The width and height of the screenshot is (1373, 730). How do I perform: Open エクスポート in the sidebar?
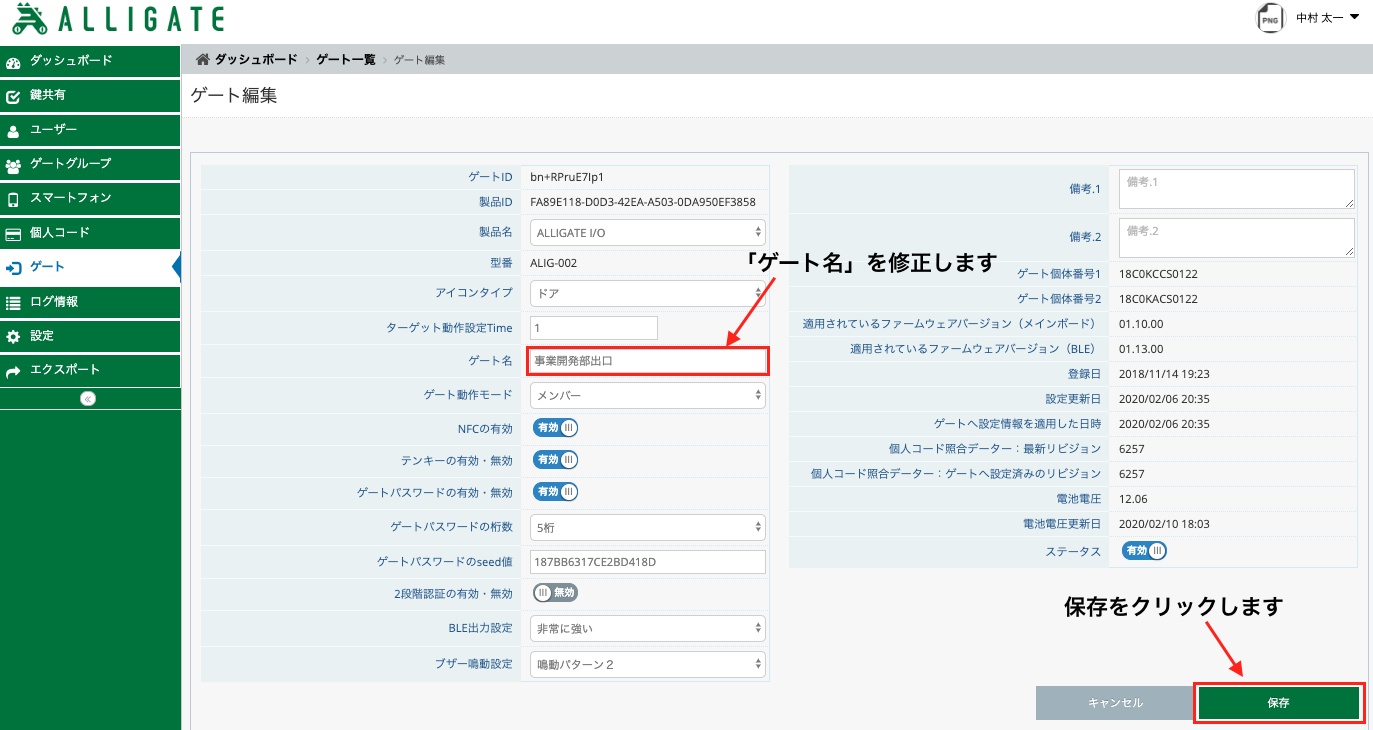pyautogui.click(x=90, y=370)
